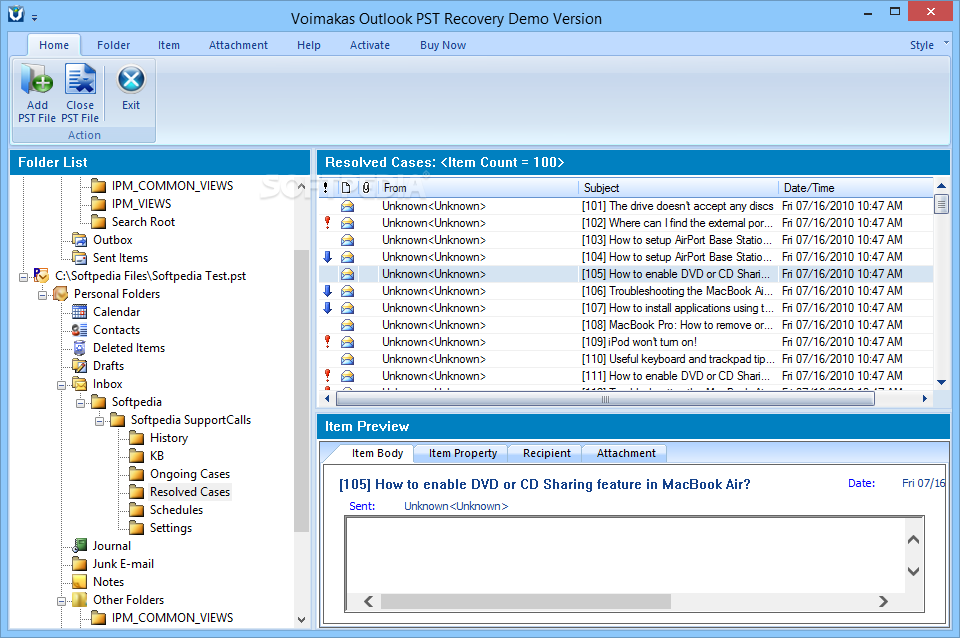Collapse the Softpedia folder node

pos(80,403)
